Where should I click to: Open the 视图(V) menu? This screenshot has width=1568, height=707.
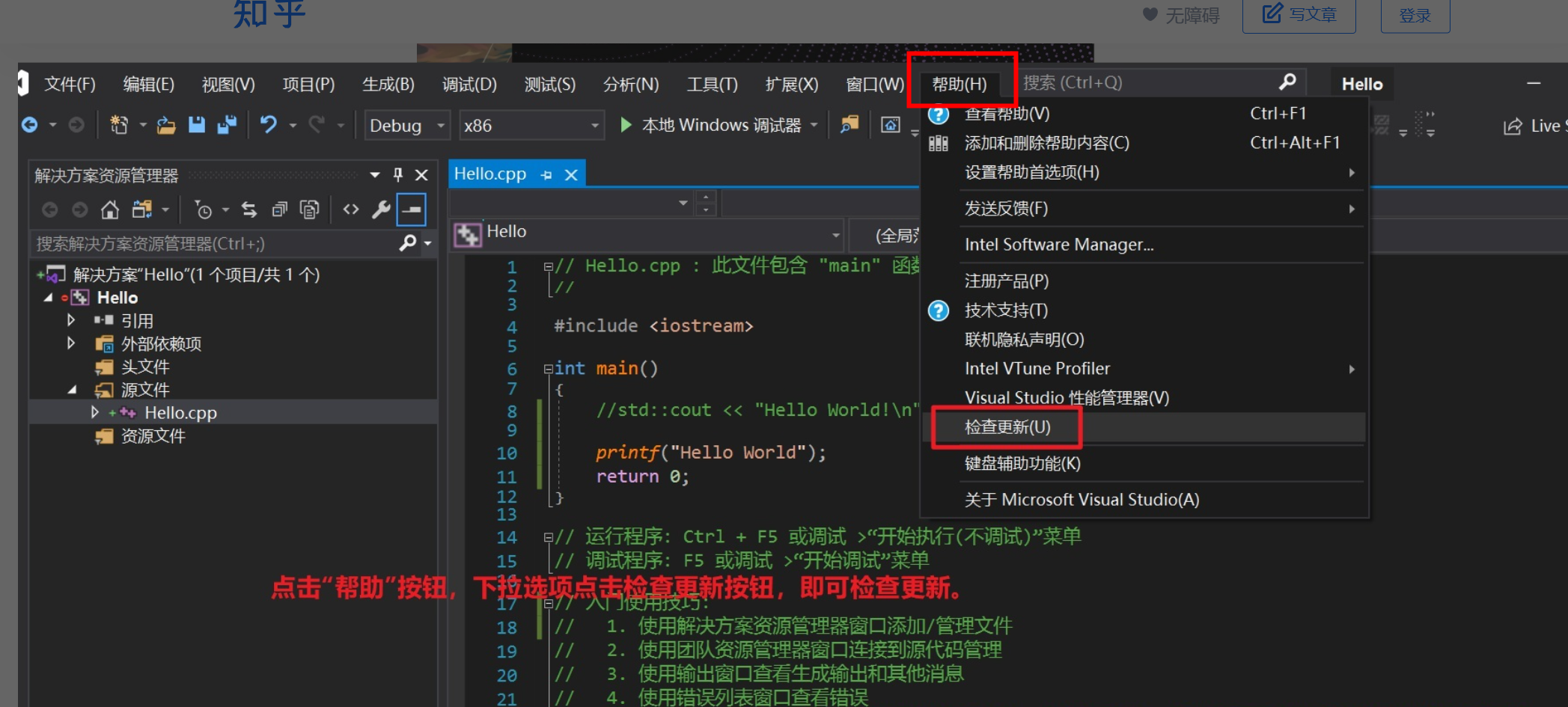(228, 85)
